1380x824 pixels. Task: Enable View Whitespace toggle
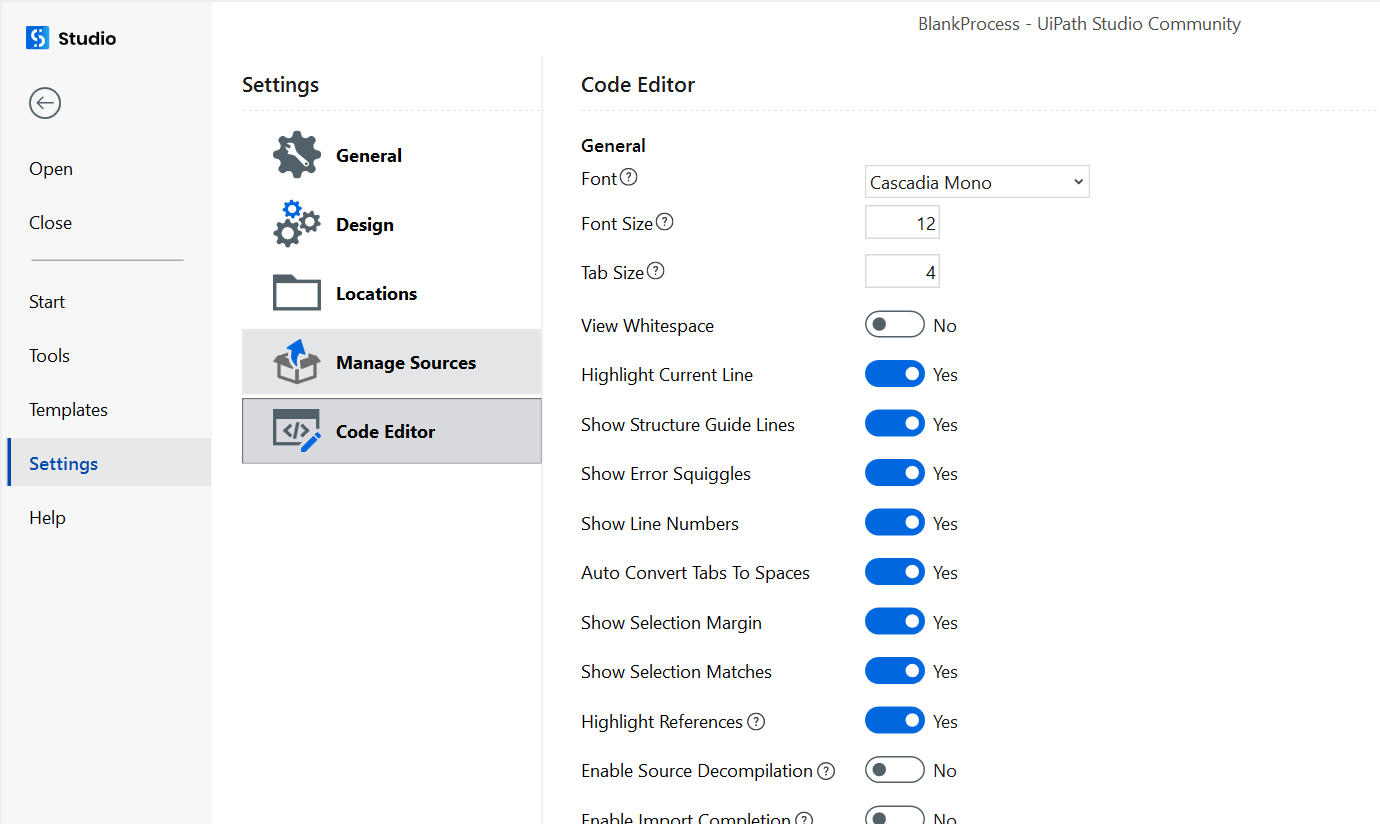click(x=895, y=325)
